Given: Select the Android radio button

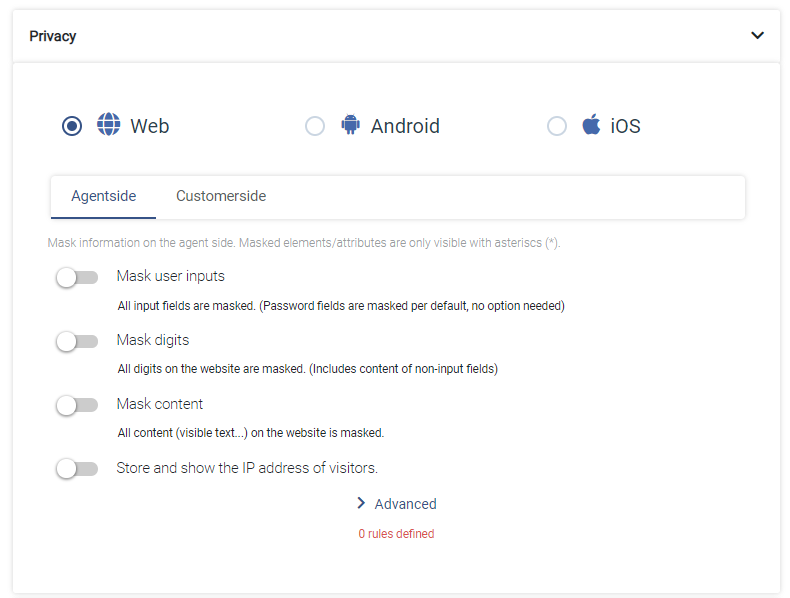Looking at the screenshot, I should 315,126.
